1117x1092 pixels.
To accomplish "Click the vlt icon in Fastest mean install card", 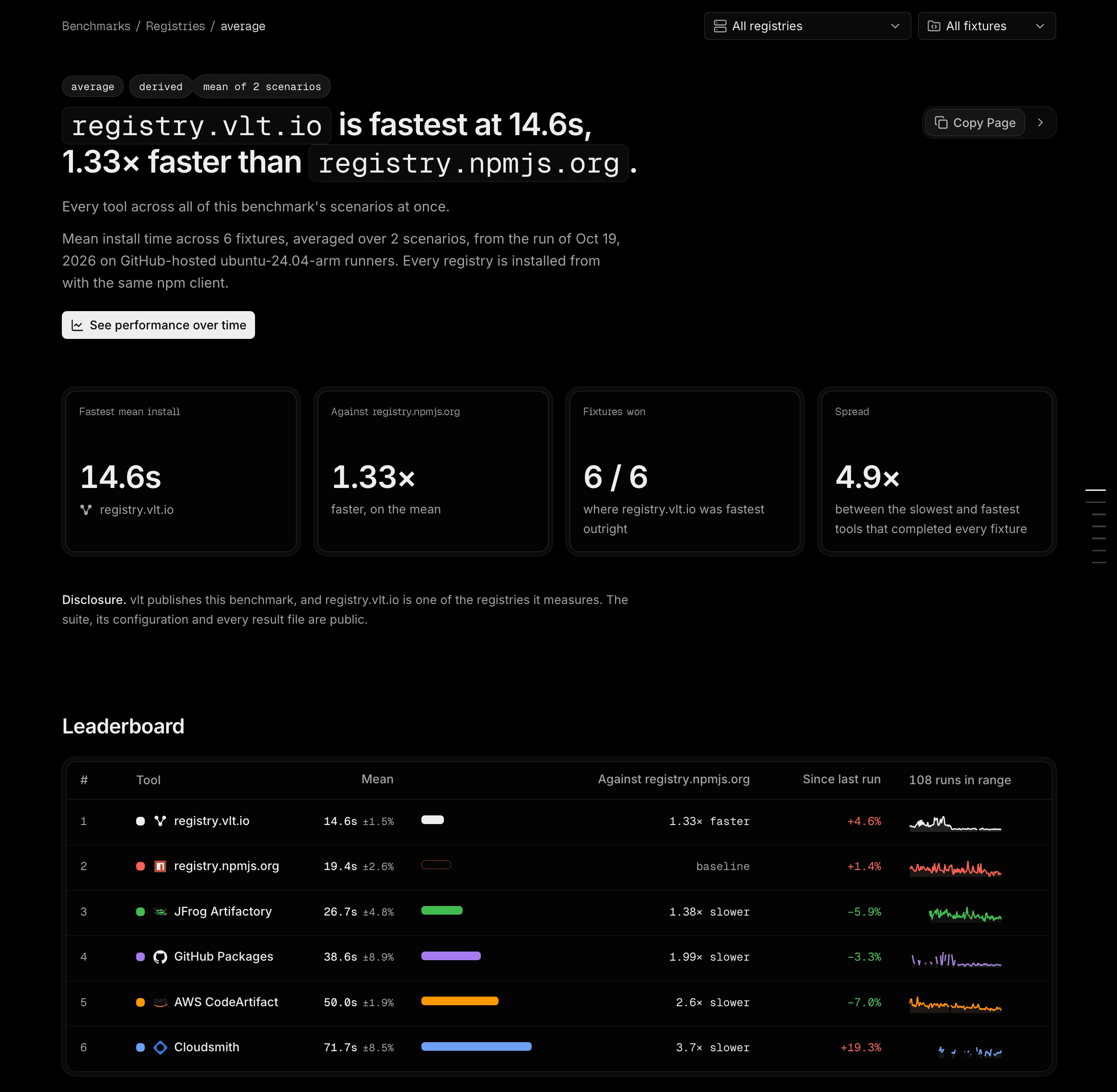I will (x=86, y=510).
